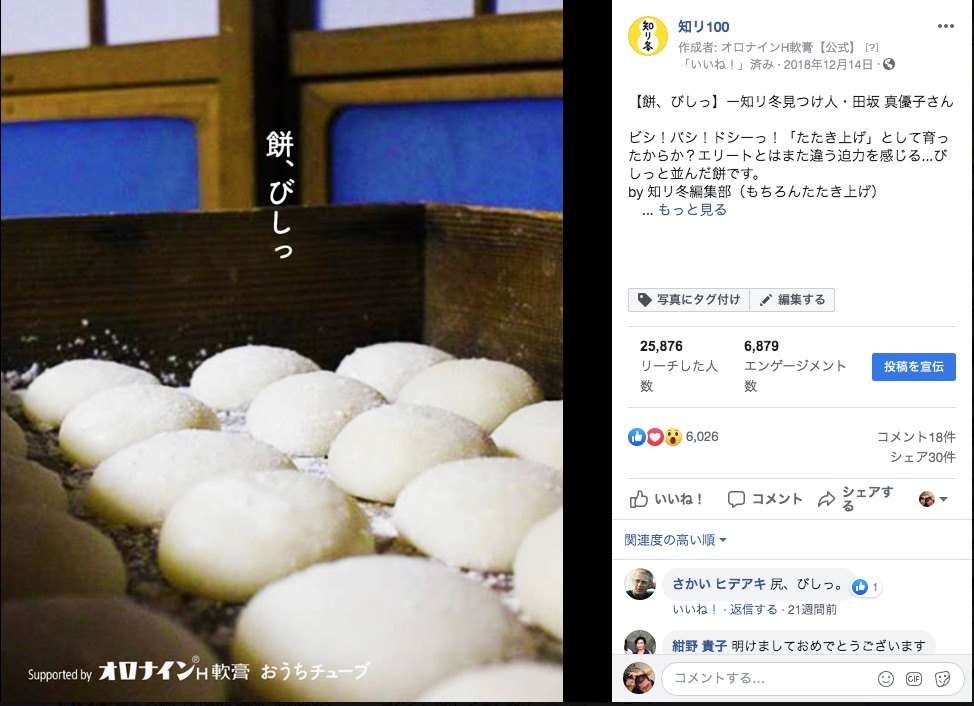This screenshot has height=706, width=974.
Task: Open the three-dots post options menu
Action: tap(945, 26)
